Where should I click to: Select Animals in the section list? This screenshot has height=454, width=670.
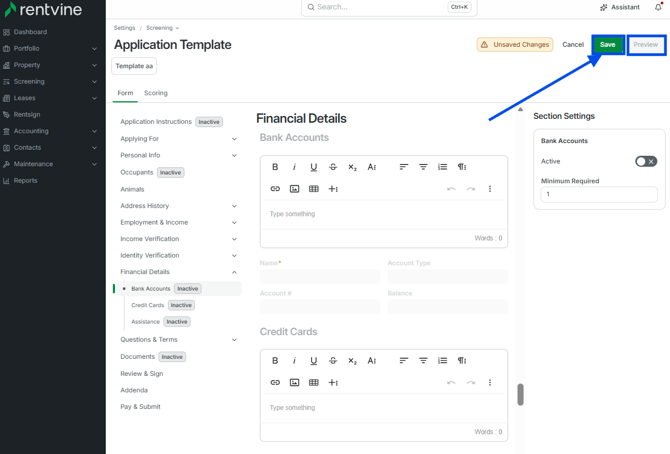pos(132,189)
